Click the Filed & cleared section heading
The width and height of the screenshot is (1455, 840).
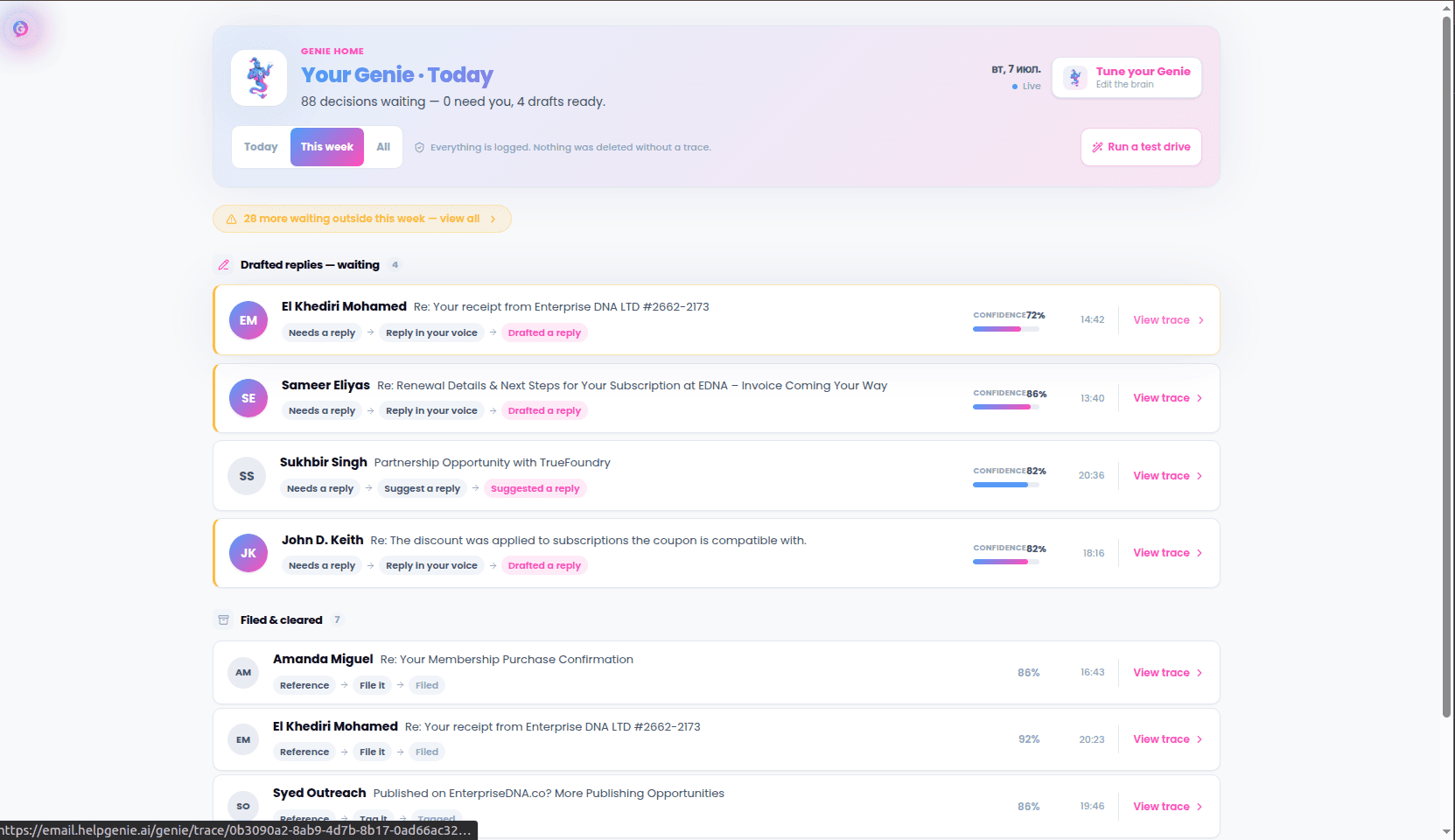click(281, 620)
